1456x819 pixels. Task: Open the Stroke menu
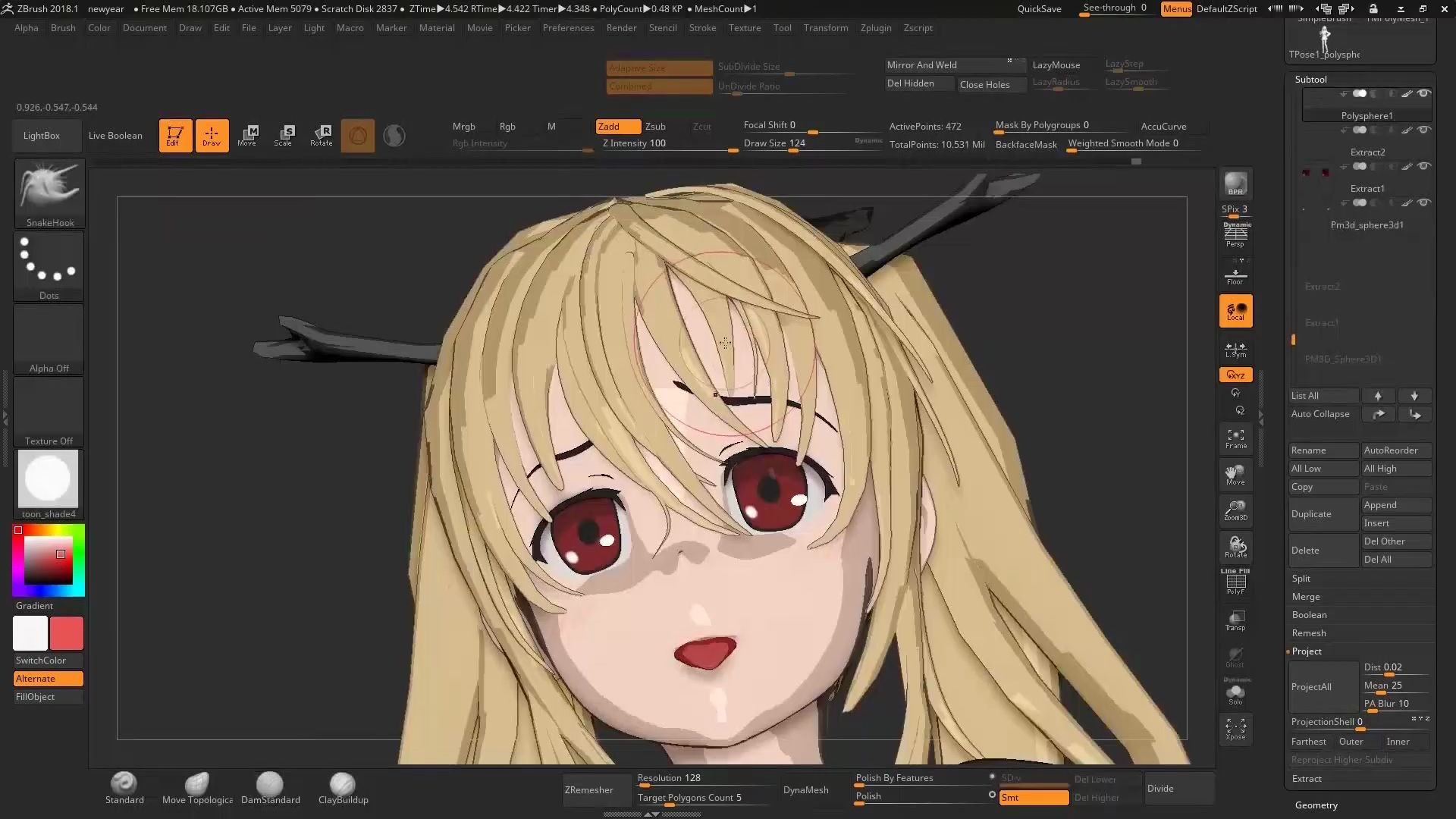(702, 28)
